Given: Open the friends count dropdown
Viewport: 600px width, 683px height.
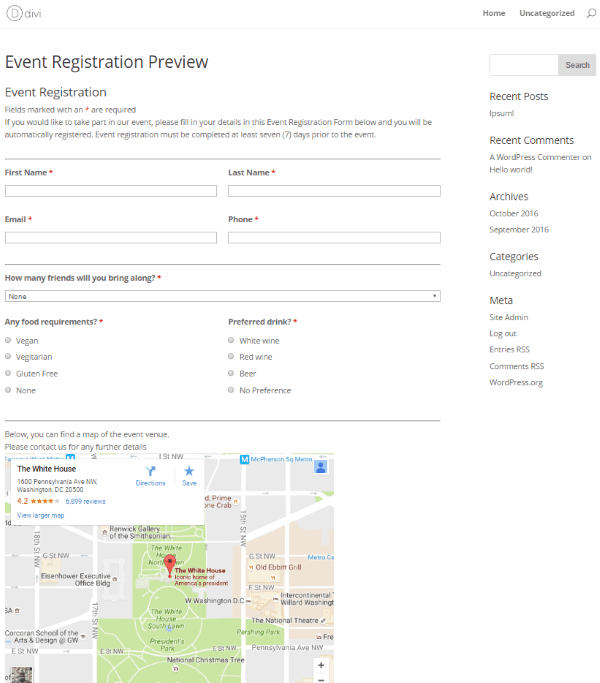Looking at the screenshot, I should point(223,296).
